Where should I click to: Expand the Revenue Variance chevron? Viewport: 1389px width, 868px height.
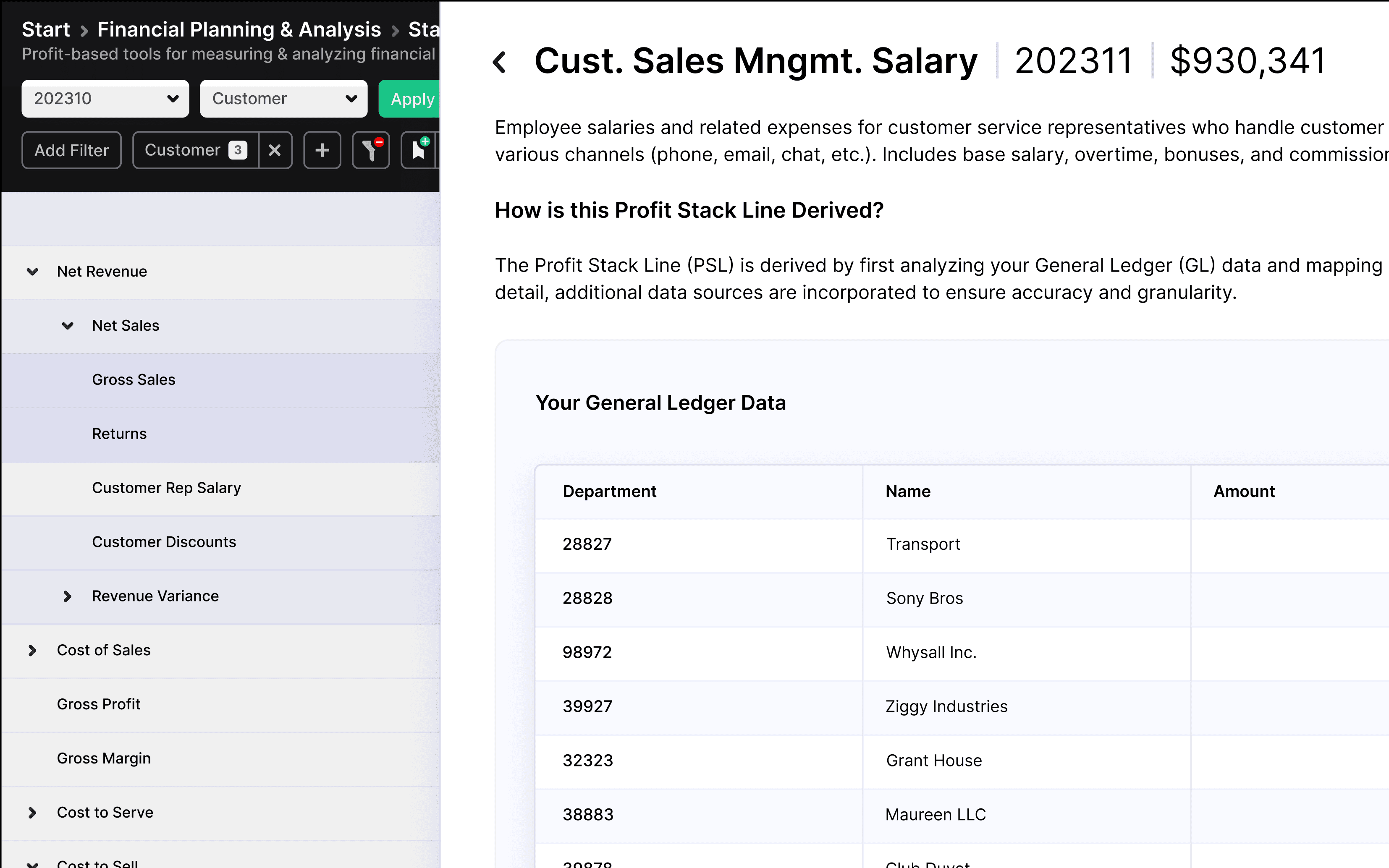point(67,596)
